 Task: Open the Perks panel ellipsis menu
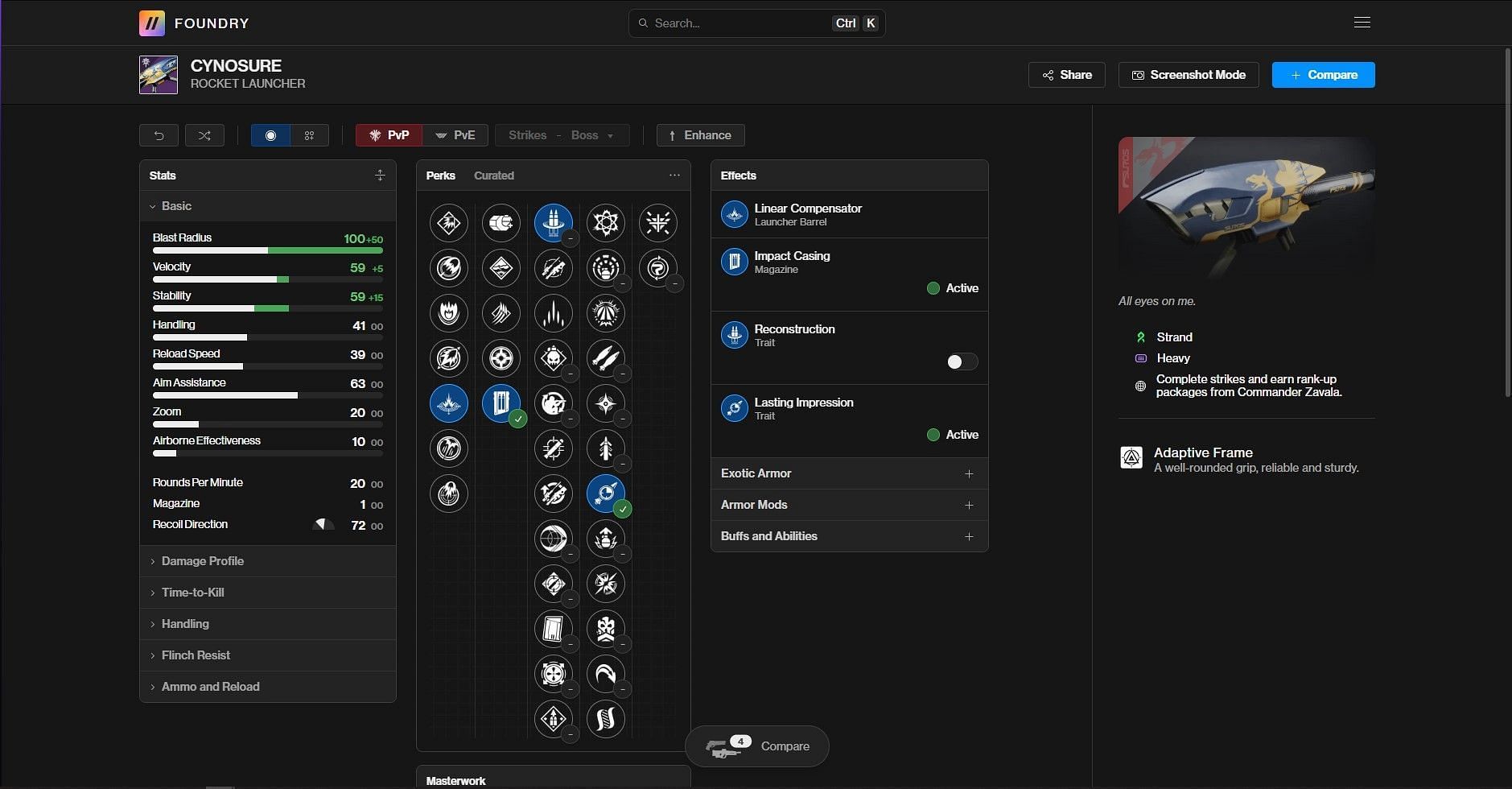674,176
